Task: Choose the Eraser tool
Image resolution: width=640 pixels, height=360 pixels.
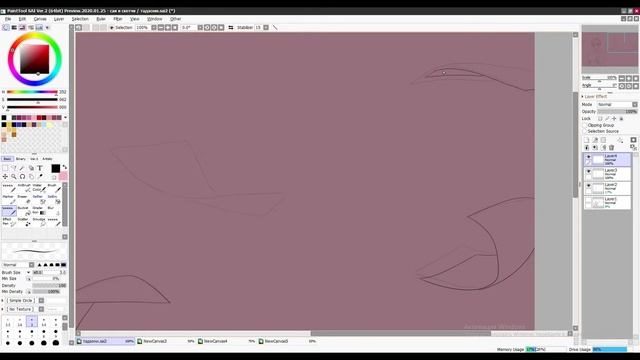Action: coord(24,199)
